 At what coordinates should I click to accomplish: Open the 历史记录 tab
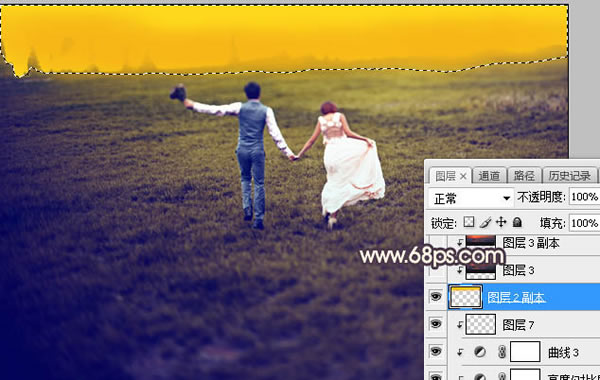(569, 176)
